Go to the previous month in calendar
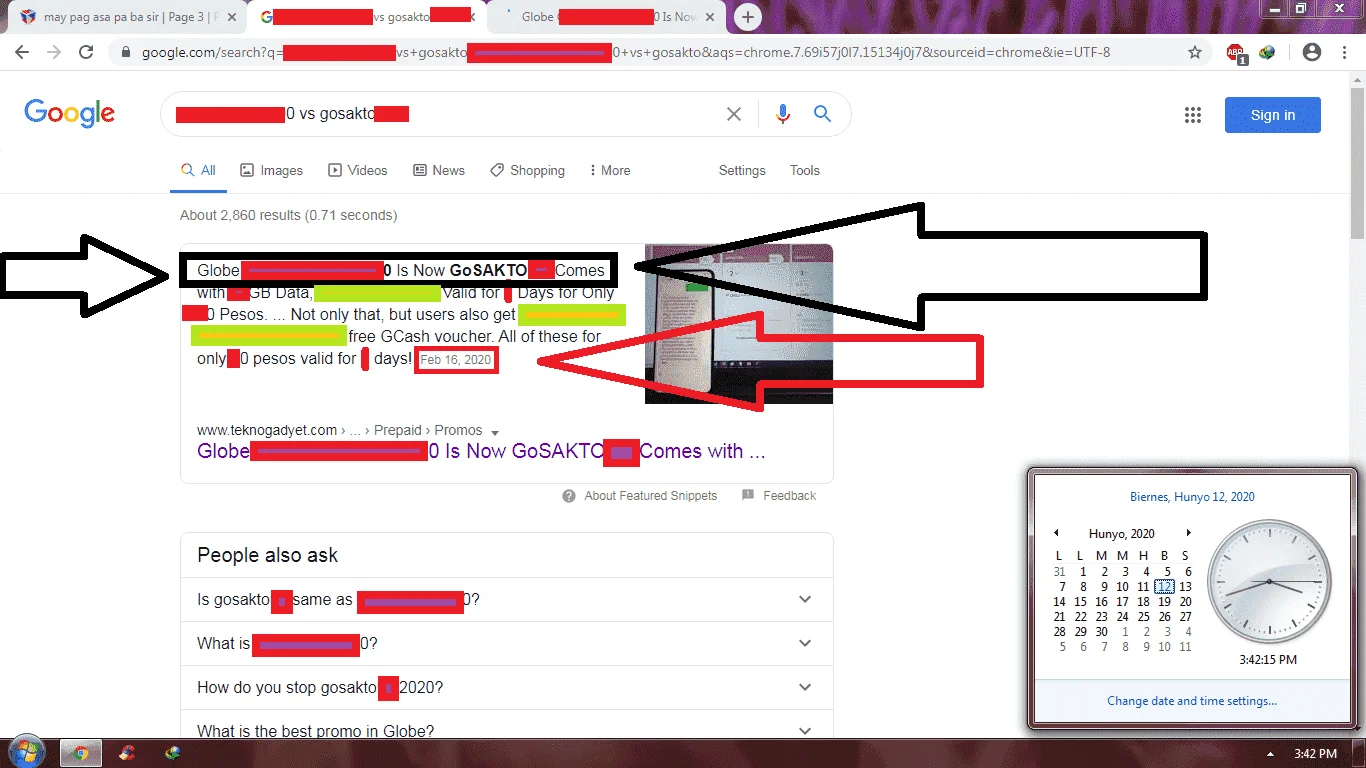The width and height of the screenshot is (1366, 768). 1058,534
